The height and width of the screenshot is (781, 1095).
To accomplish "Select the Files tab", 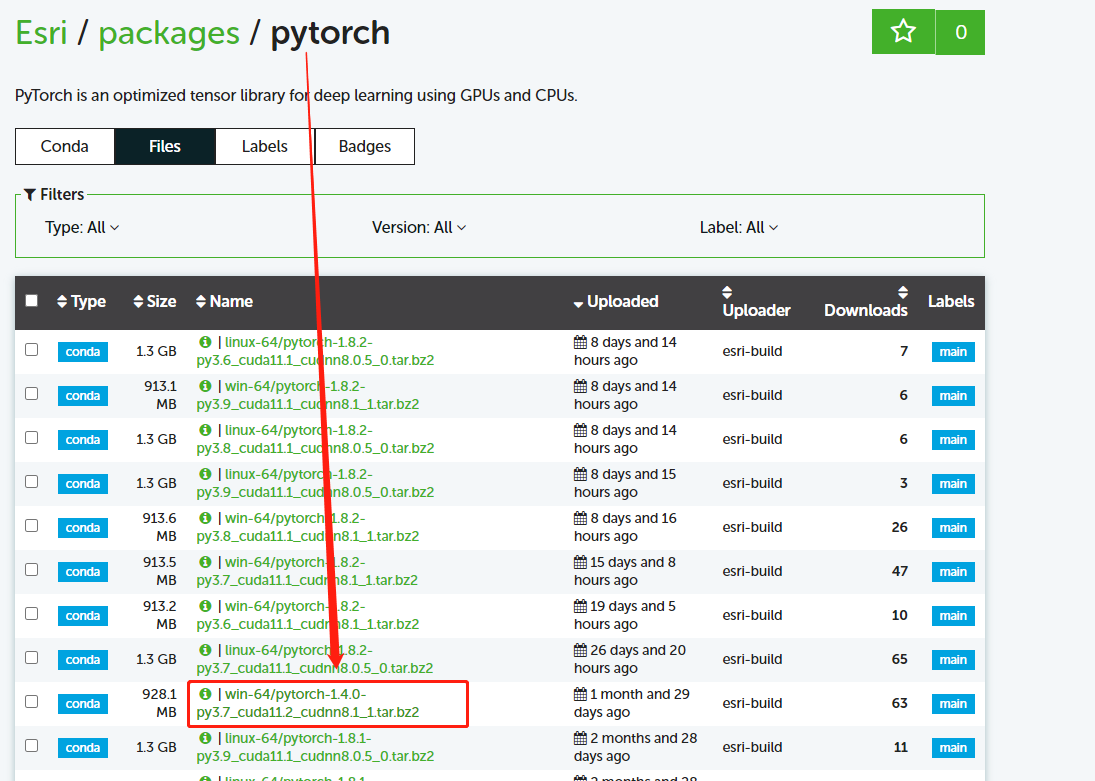I will click(165, 147).
